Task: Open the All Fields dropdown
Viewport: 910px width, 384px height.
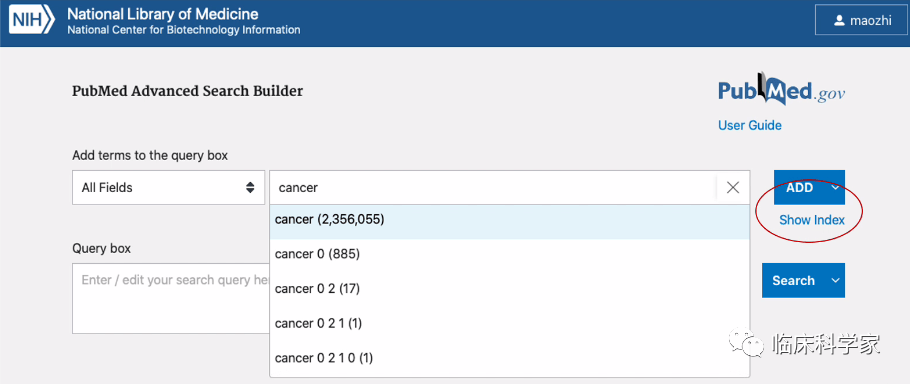Action: click(168, 187)
